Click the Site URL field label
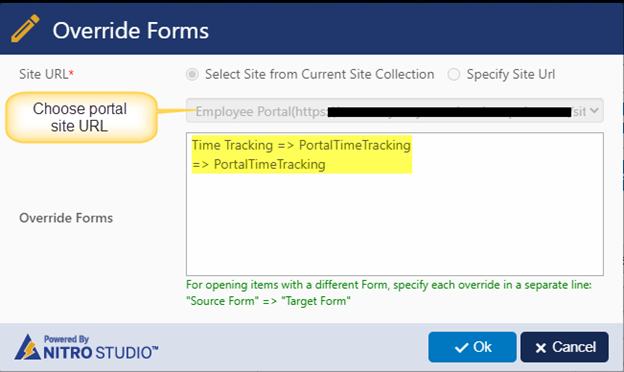Viewport: 624px width, 372px height. click(46, 74)
